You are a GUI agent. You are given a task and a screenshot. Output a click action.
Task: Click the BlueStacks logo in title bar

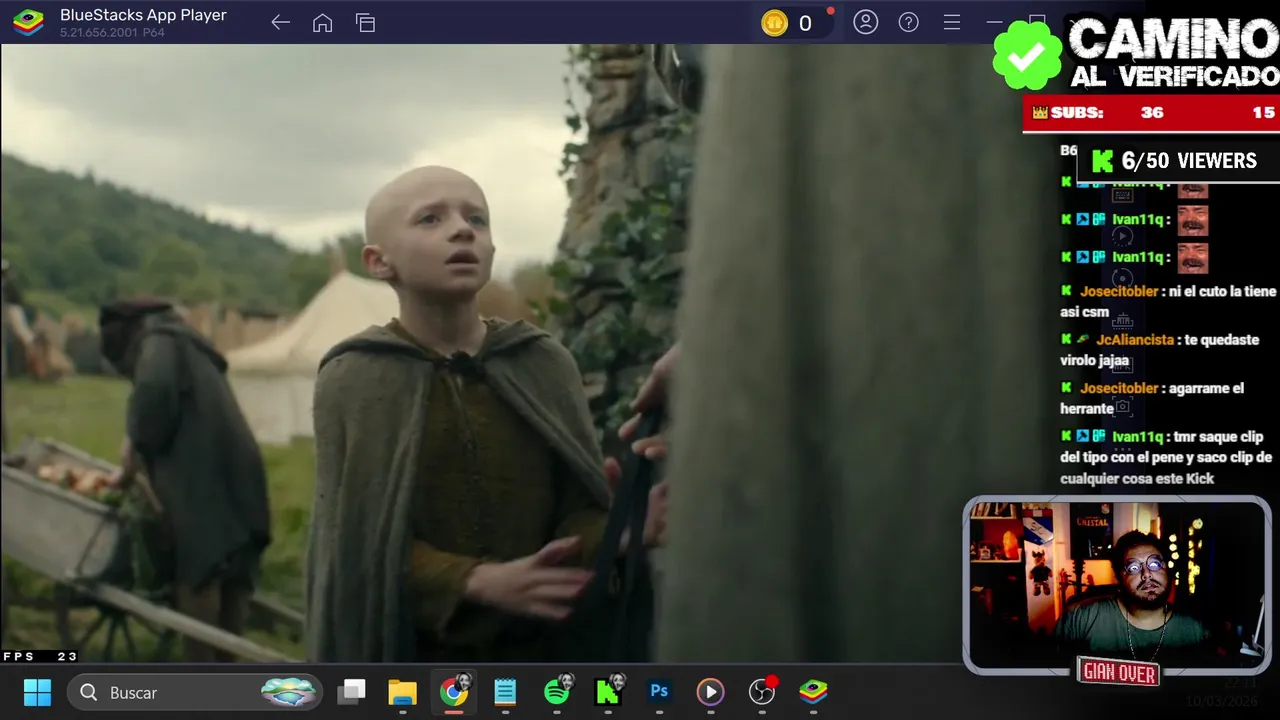28,22
